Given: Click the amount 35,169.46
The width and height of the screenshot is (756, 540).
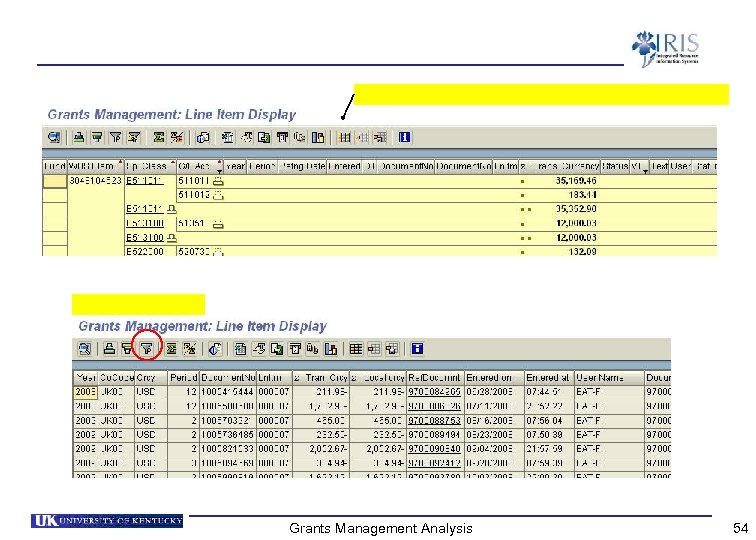Looking at the screenshot, I should pyautogui.click(x=576, y=181).
